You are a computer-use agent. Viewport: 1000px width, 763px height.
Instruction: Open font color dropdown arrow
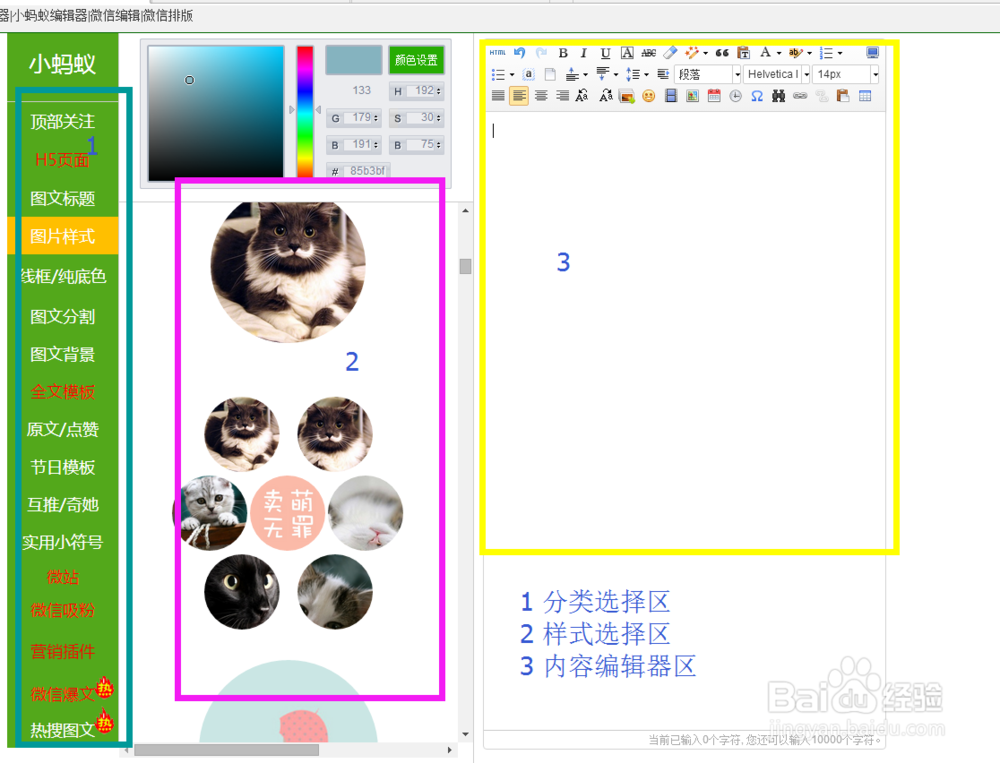pos(779,54)
